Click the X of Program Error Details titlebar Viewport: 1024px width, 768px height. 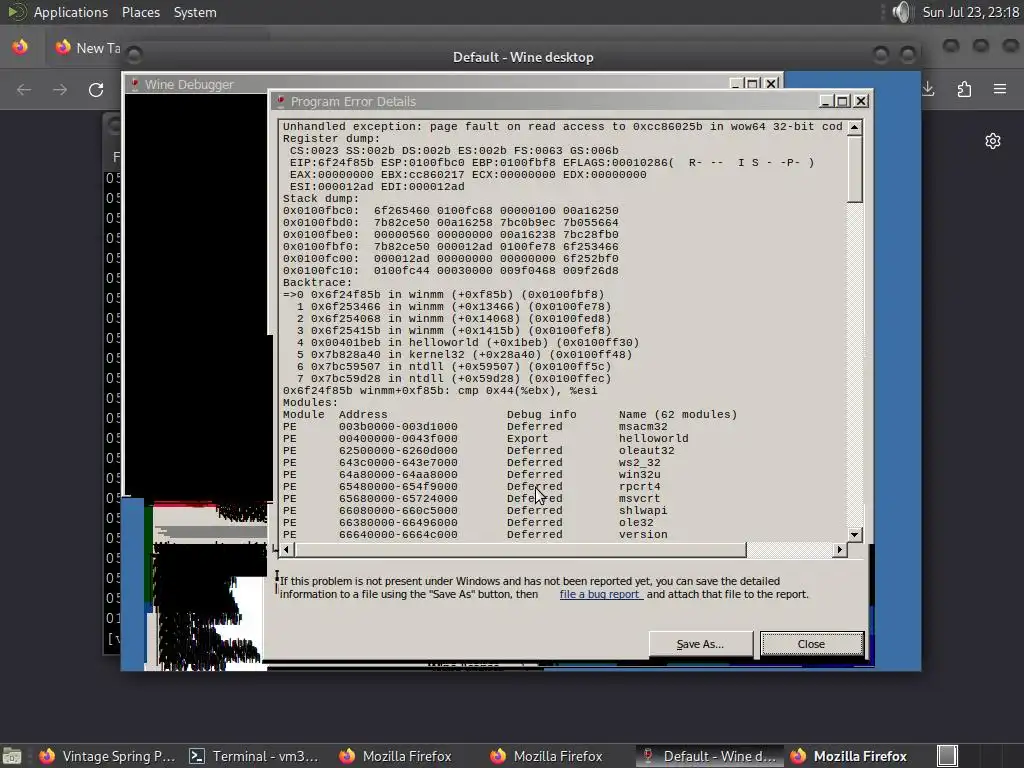tap(861, 101)
